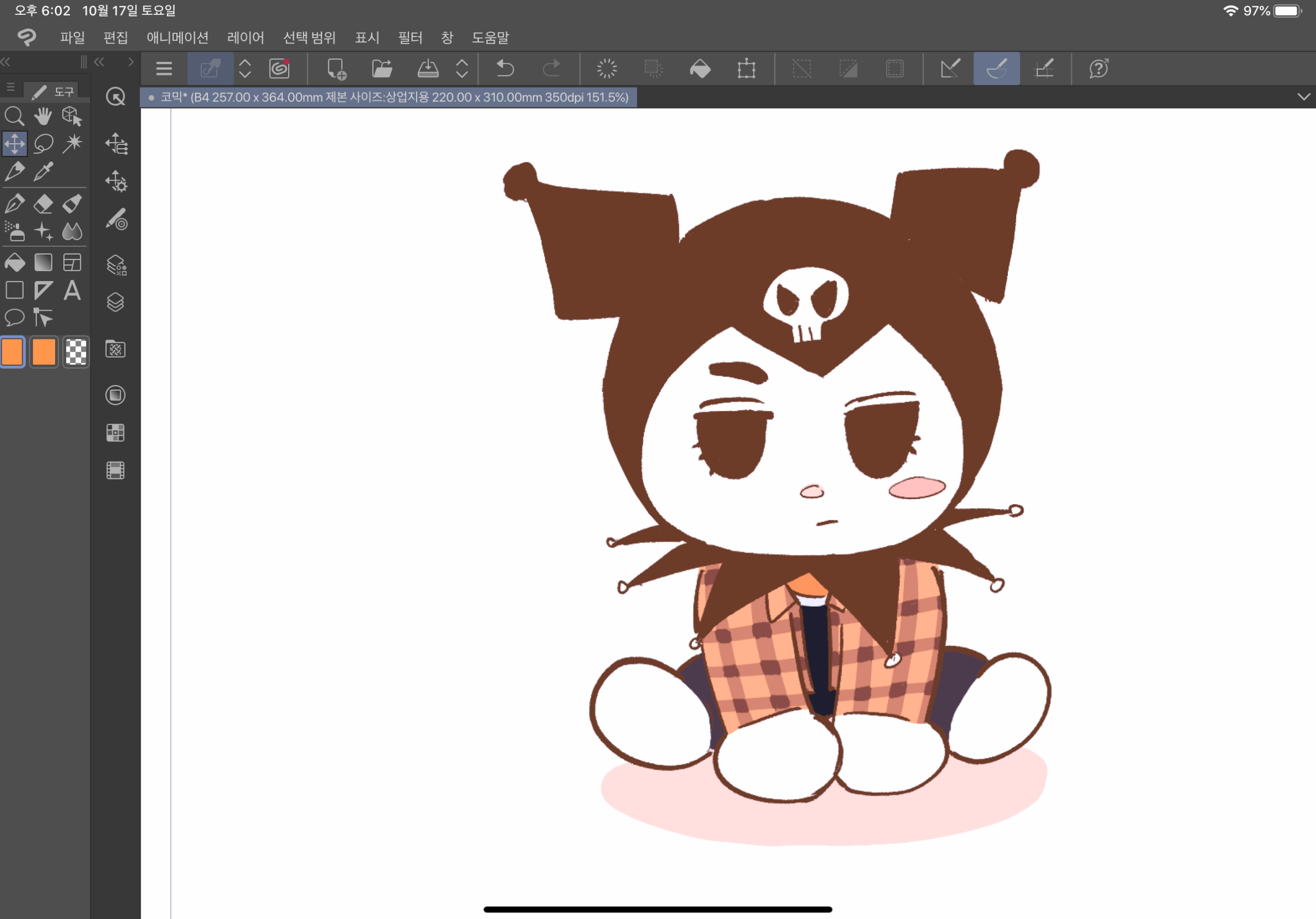Click the Open folder icon
The height and width of the screenshot is (919, 1316).
382,69
